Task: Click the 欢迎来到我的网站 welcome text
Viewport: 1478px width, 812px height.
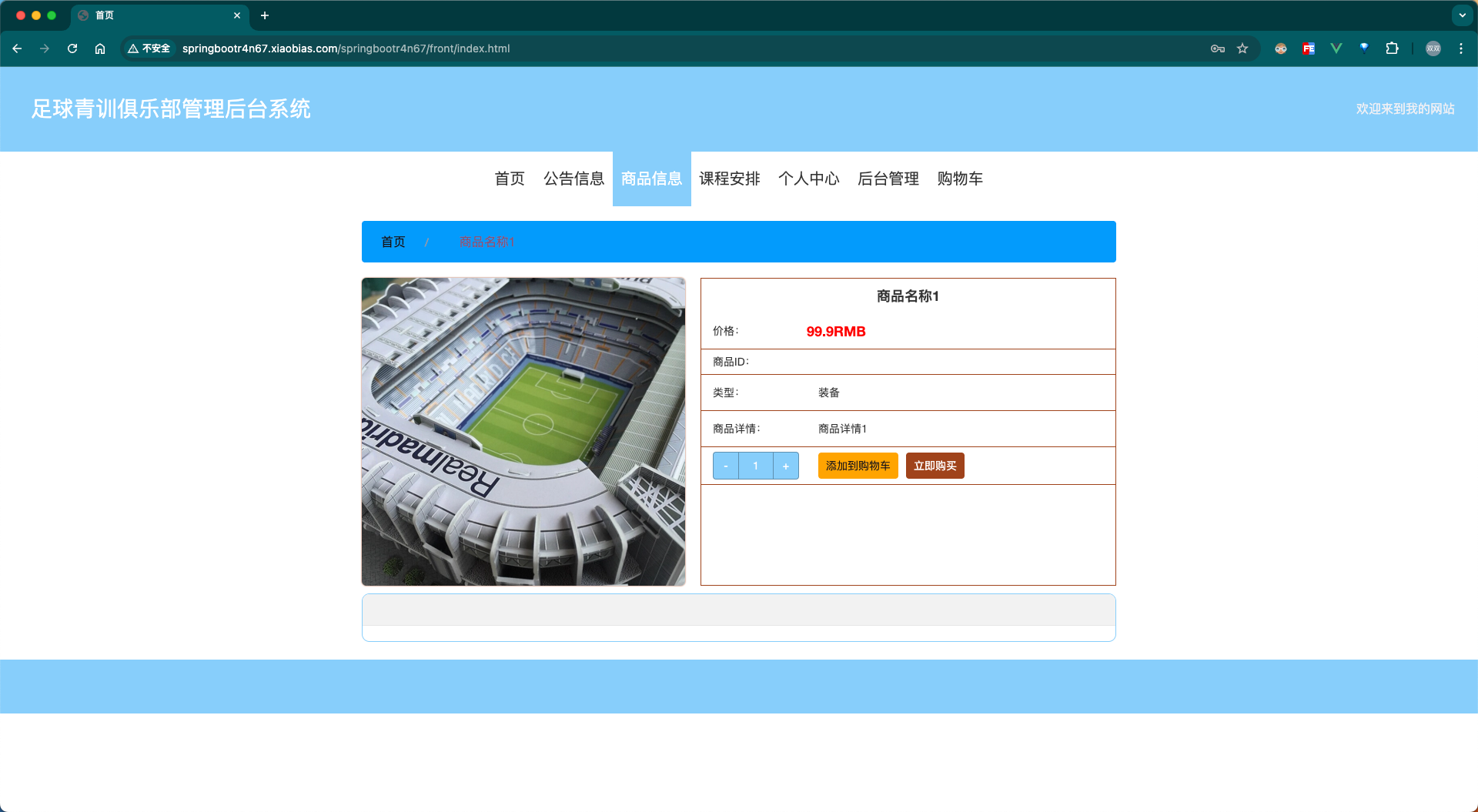Action: [x=1406, y=109]
